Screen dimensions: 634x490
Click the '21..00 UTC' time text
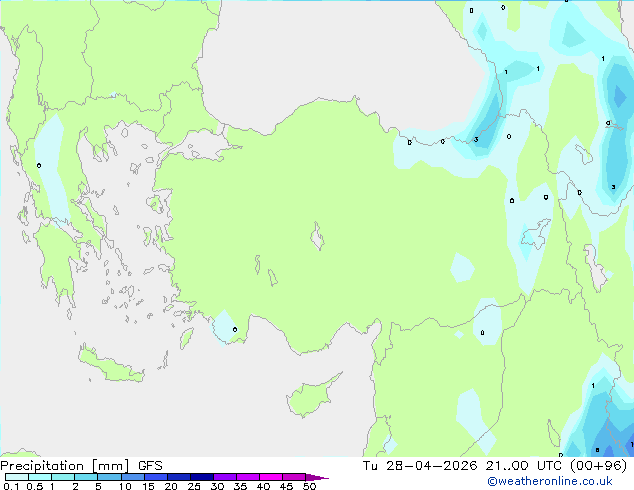pyautogui.click(x=526, y=466)
